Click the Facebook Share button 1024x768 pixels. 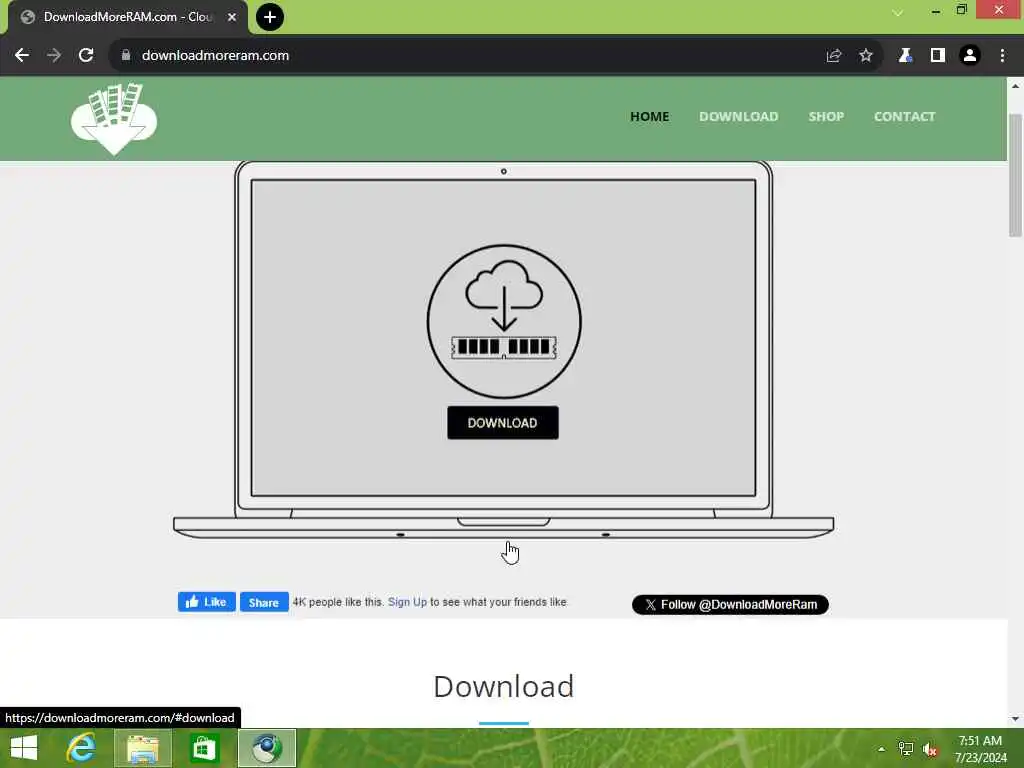264,602
